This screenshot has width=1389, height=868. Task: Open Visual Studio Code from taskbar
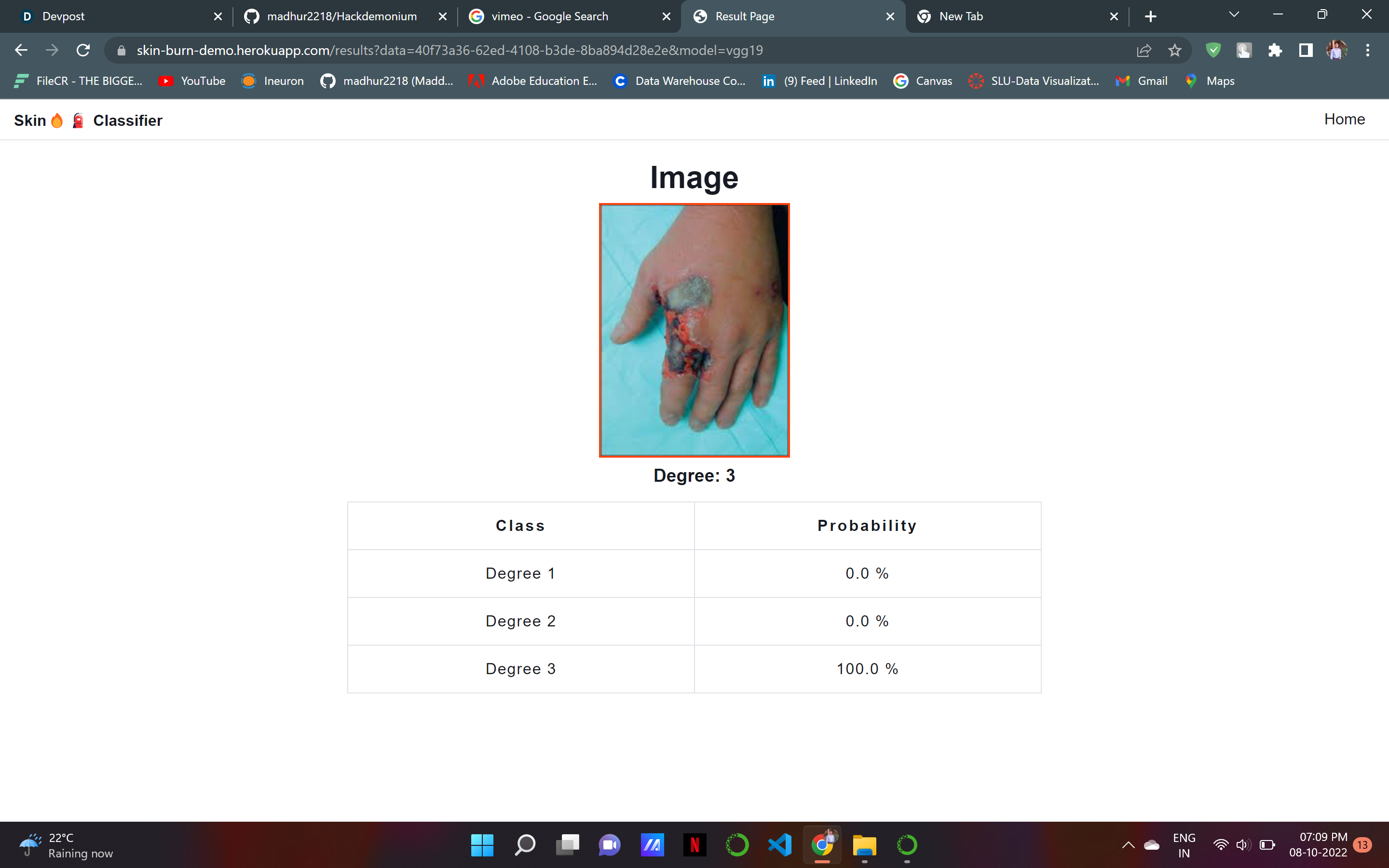[780, 845]
